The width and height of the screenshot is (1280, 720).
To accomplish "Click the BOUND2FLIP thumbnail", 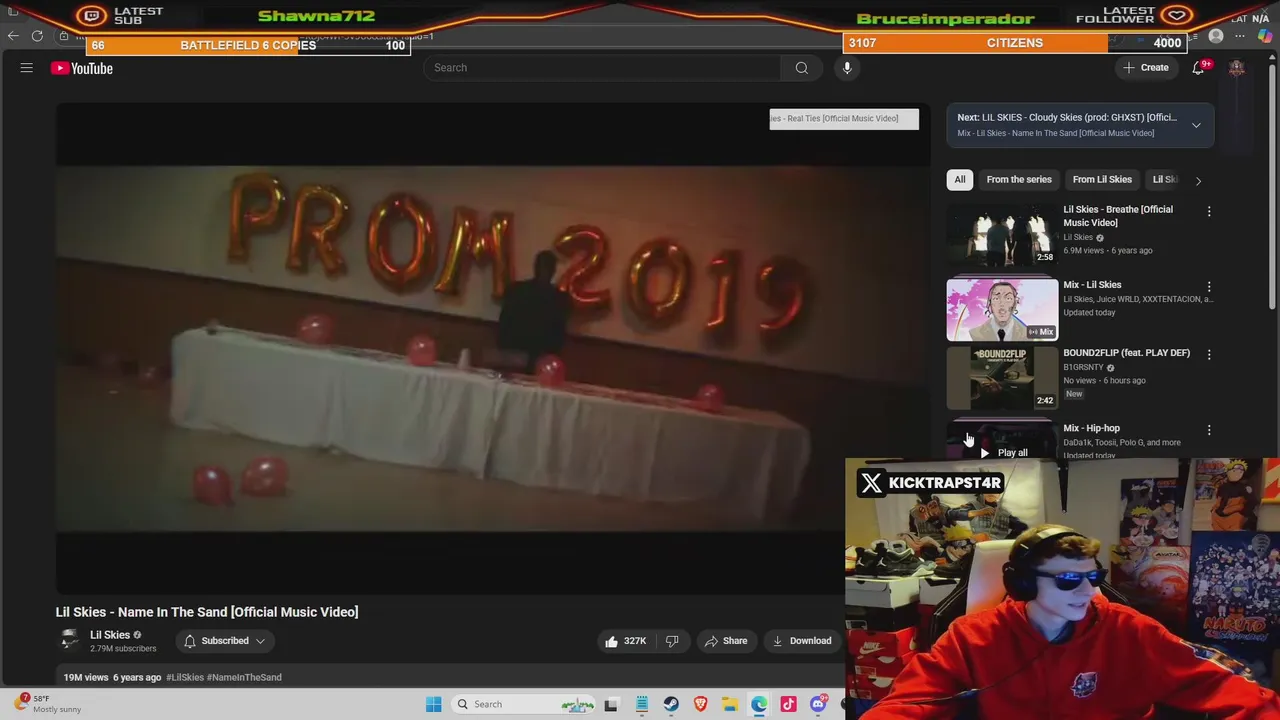I will click(x=1002, y=377).
